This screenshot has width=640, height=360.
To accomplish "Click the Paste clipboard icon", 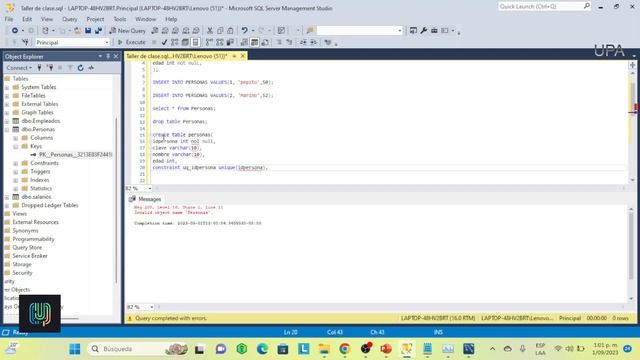I will coord(230,31).
